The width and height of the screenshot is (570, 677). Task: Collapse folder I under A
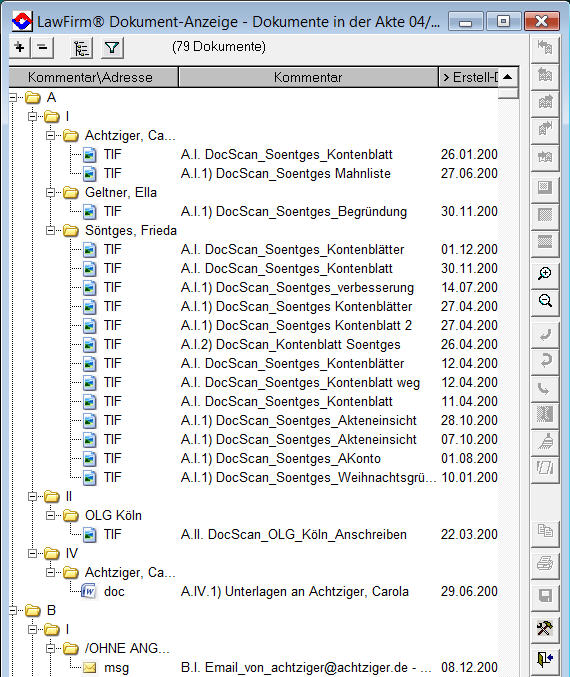click(x=32, y=117)
